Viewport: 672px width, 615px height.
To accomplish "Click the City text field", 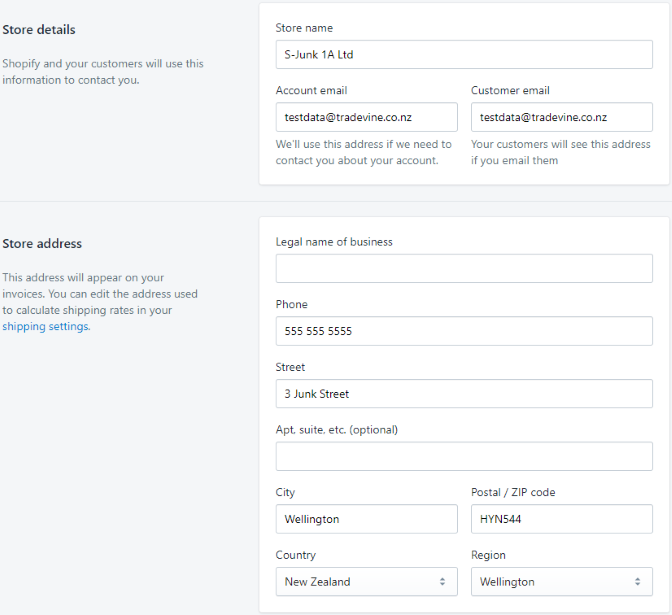I will coord(366,519).
